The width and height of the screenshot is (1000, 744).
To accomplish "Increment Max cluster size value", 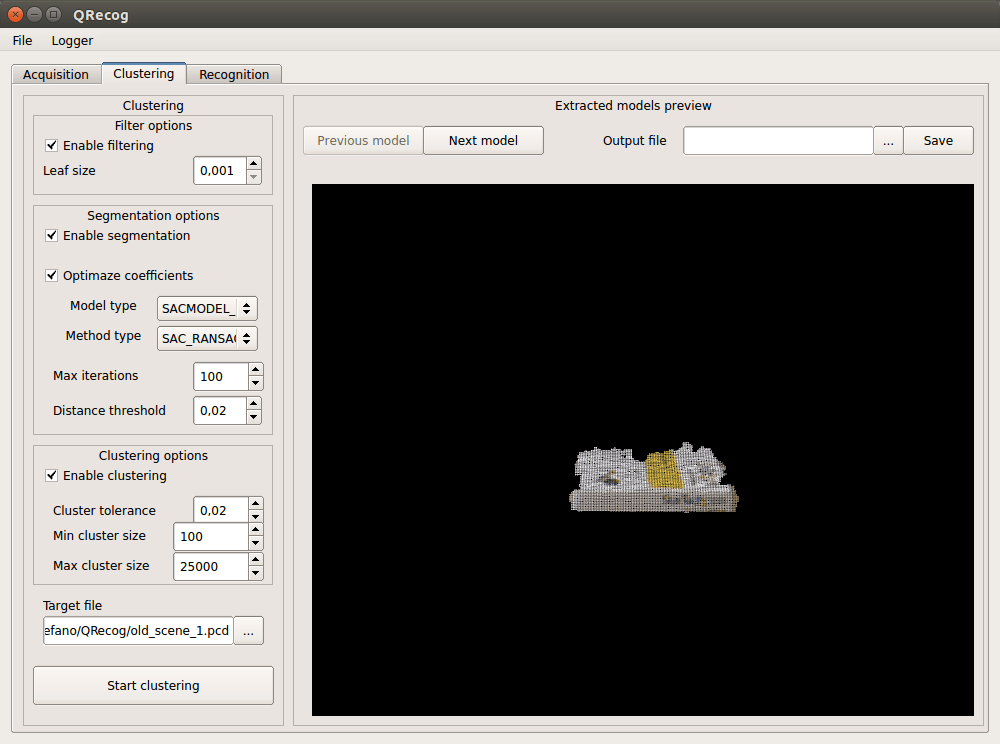I will pos(255,561).
